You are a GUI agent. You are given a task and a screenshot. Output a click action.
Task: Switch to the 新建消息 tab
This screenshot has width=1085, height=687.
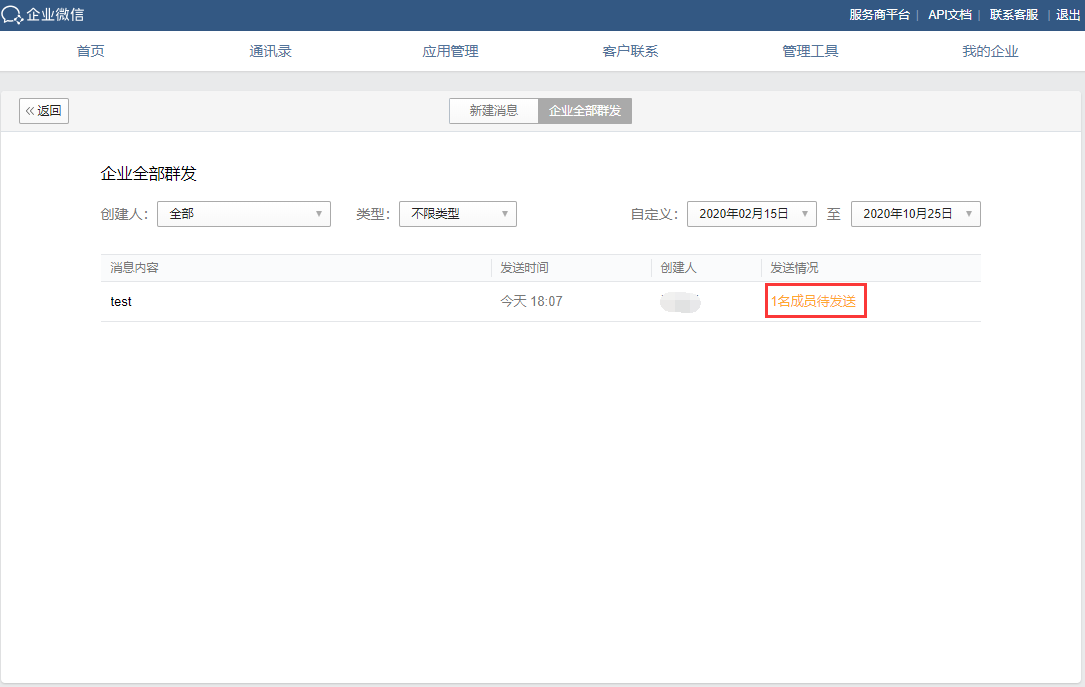pyautogui.click(x=494, y=111)
